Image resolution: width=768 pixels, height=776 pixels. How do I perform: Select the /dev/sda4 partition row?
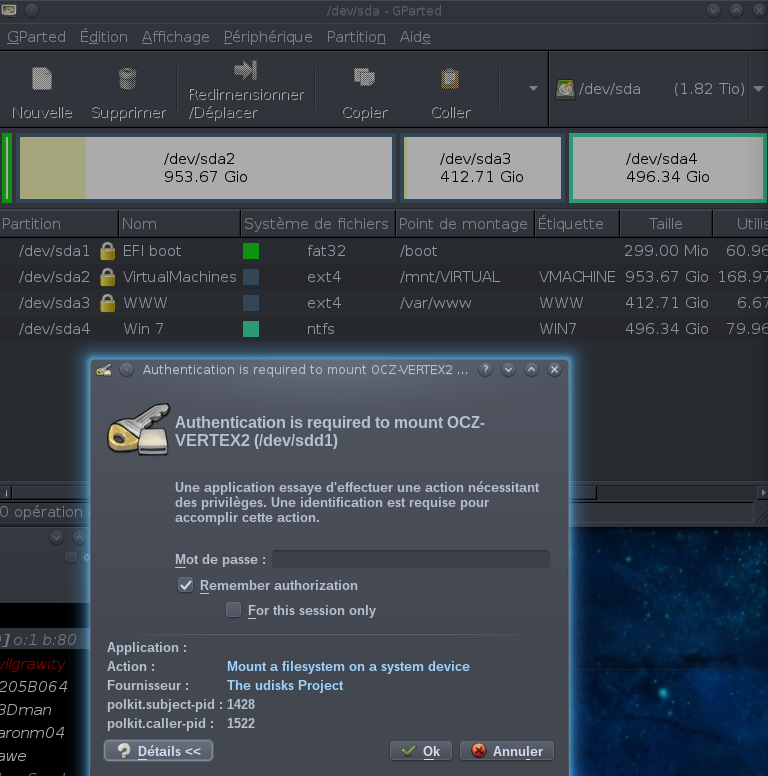point(384,329)
